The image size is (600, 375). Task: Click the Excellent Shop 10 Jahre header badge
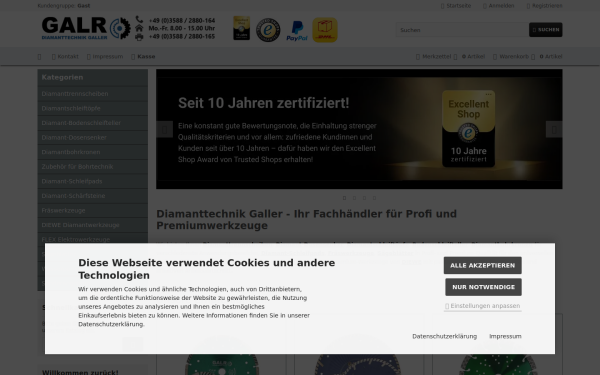pos(241,28)
